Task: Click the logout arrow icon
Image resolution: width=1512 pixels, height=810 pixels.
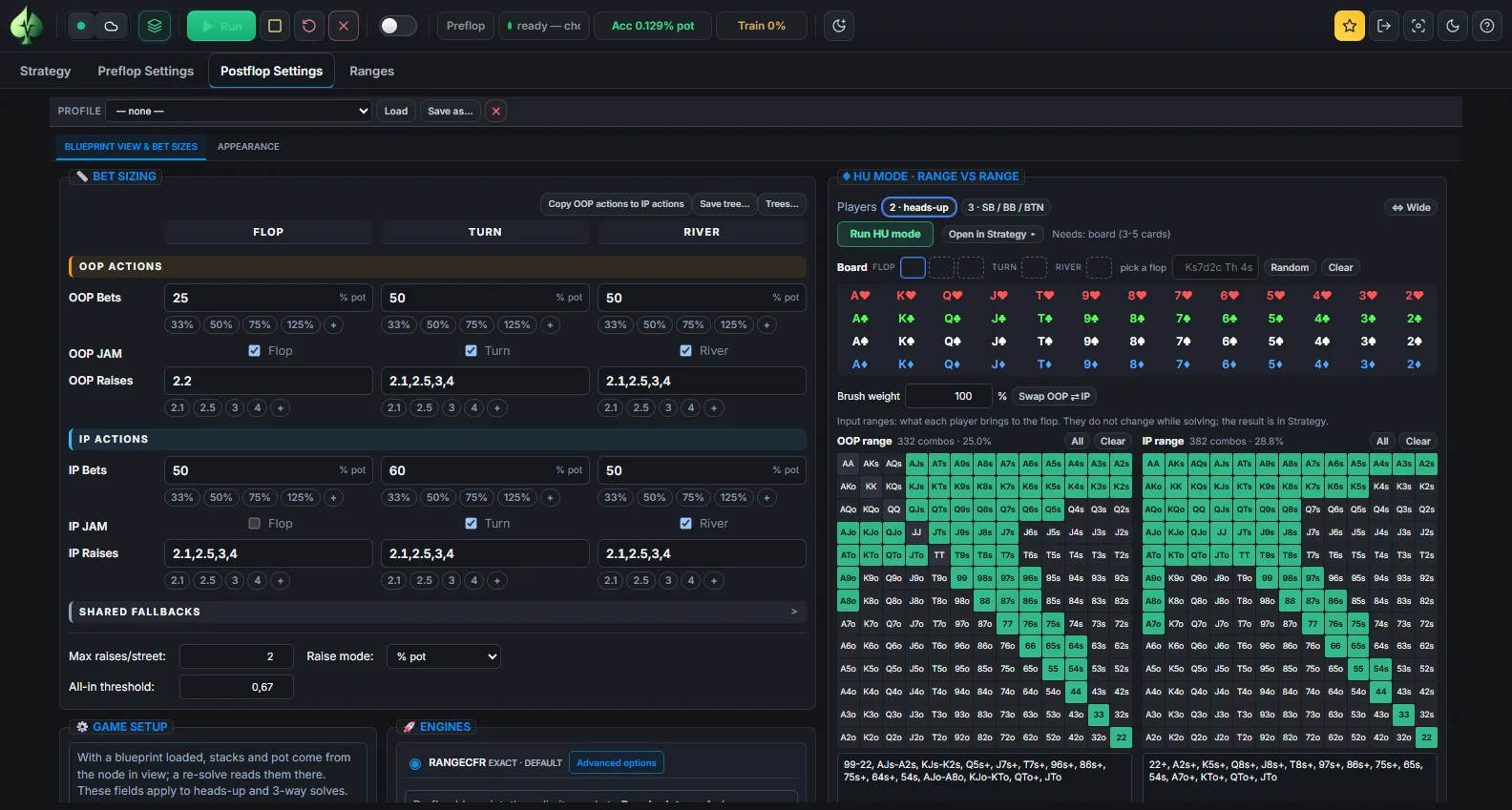Action: tap(1384, 26)
